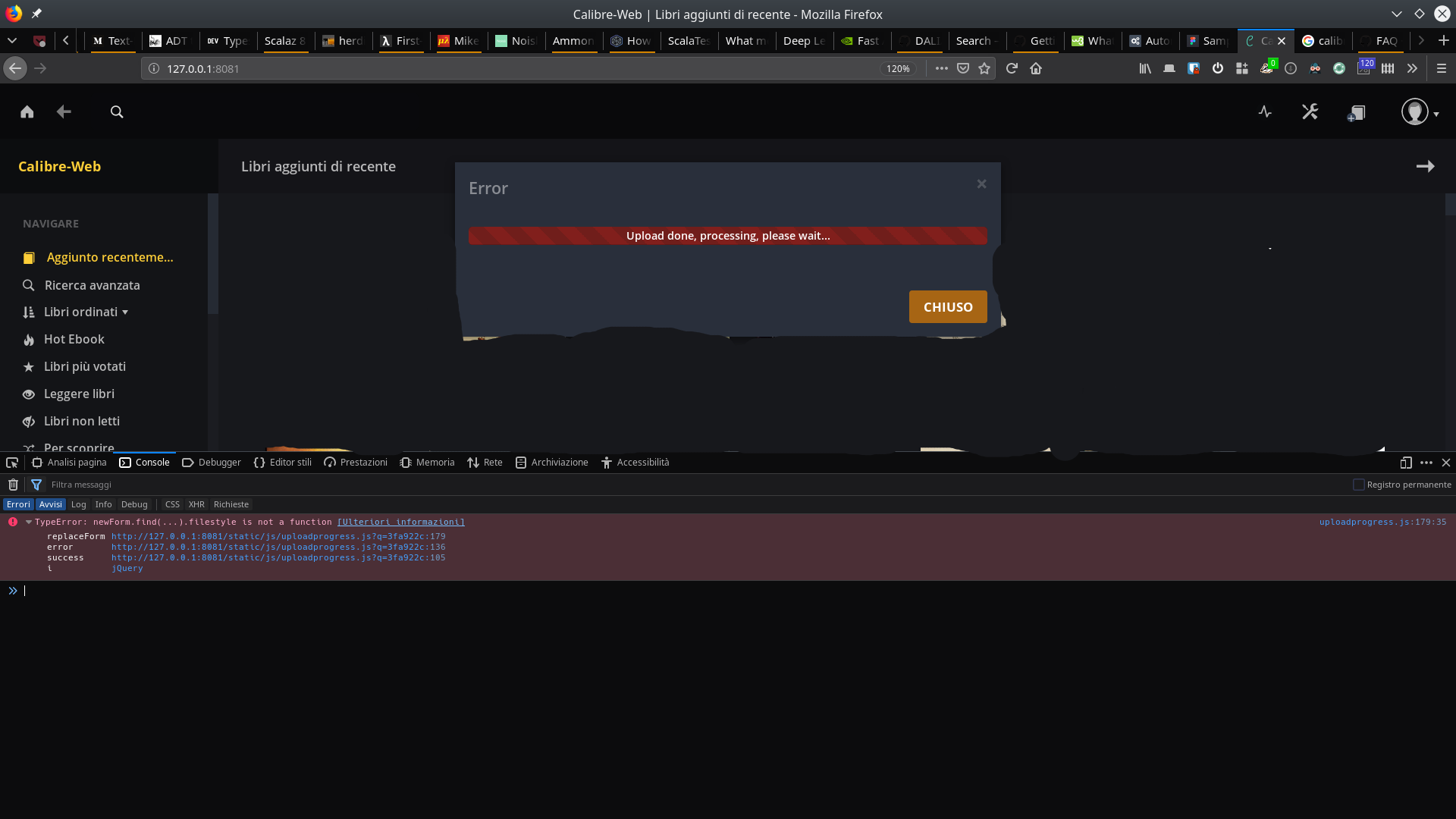Select Aggiunto recentemente in sidebar
Screen dimensions: 1456x819
[x=99, y=257]
